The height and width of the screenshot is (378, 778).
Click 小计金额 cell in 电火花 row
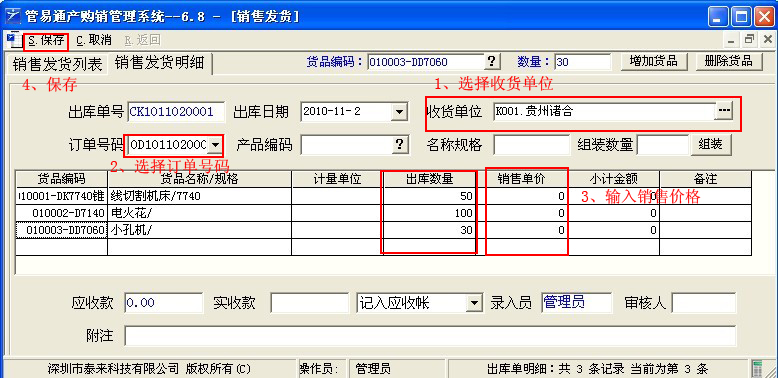click(x=614, y=213)
